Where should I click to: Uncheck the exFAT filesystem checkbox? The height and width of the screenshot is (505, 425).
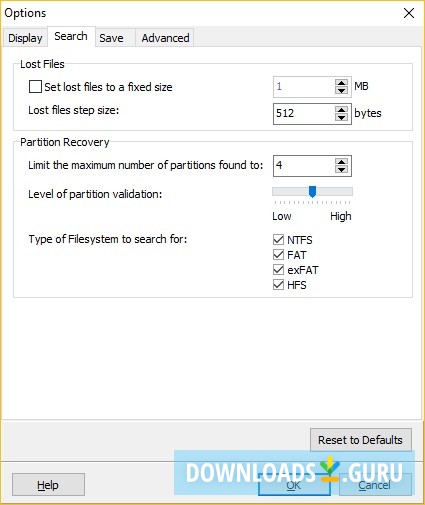click(x=278, y=270)
